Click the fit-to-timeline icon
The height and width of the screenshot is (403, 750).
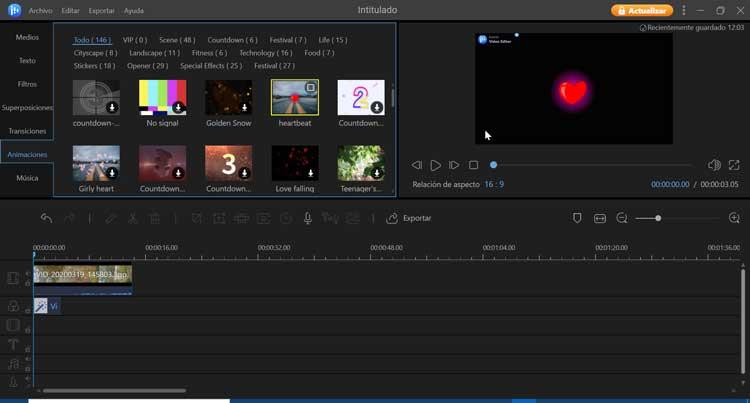599,218
